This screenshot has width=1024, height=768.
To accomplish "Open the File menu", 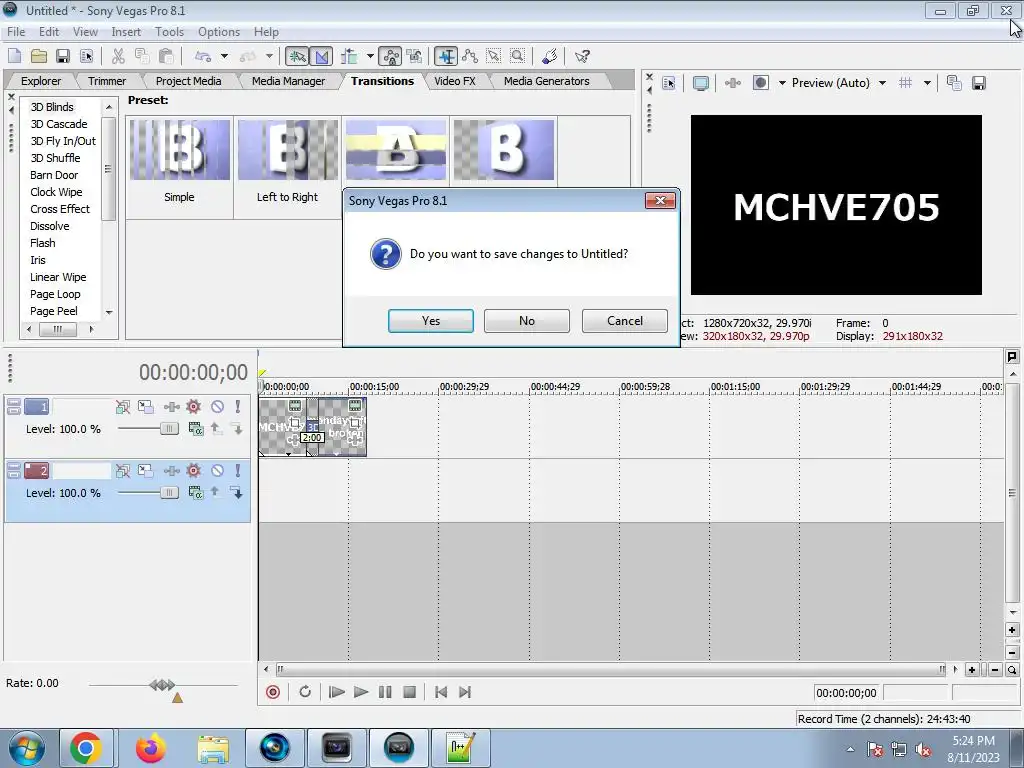I will [x=16, y=31].
